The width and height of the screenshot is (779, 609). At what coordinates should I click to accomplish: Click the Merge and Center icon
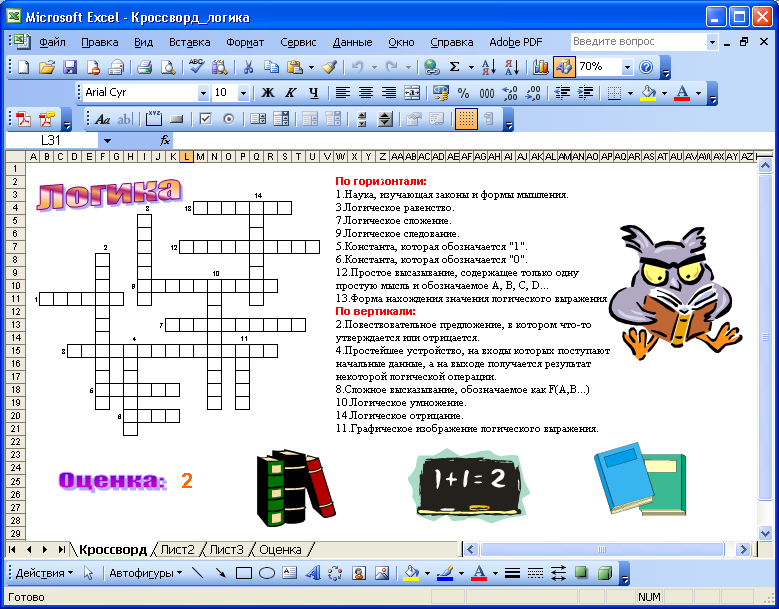point(412,93)
